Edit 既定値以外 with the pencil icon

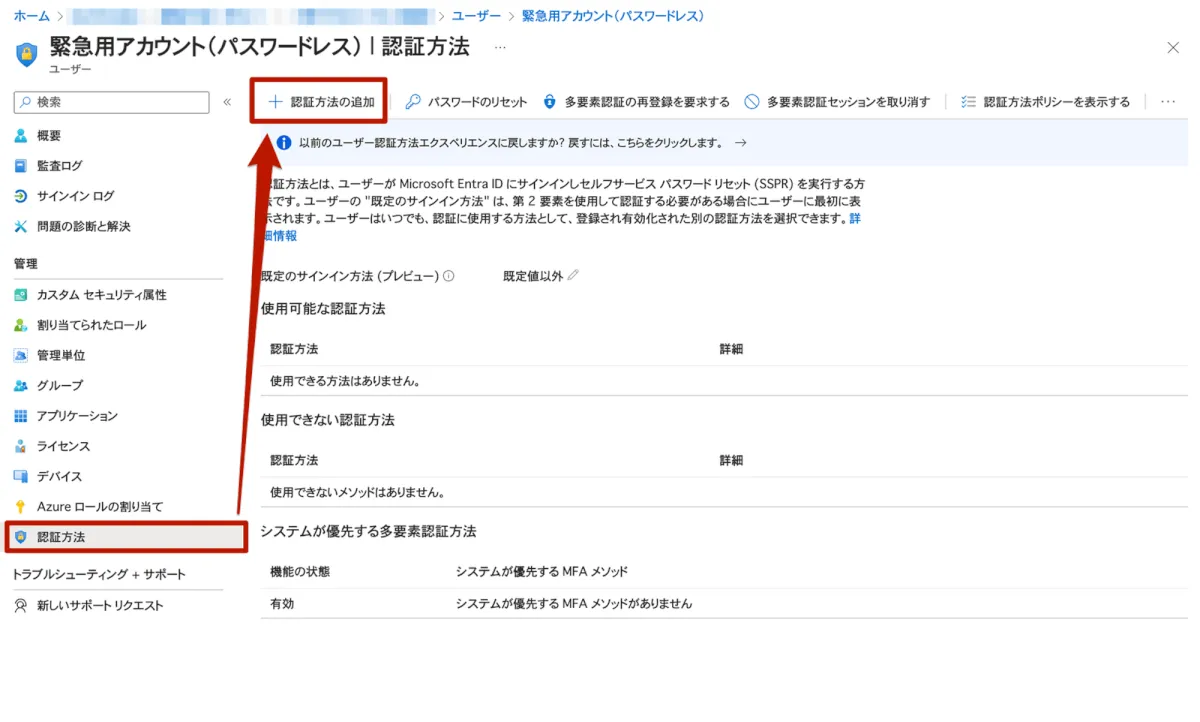coord(573,276)
